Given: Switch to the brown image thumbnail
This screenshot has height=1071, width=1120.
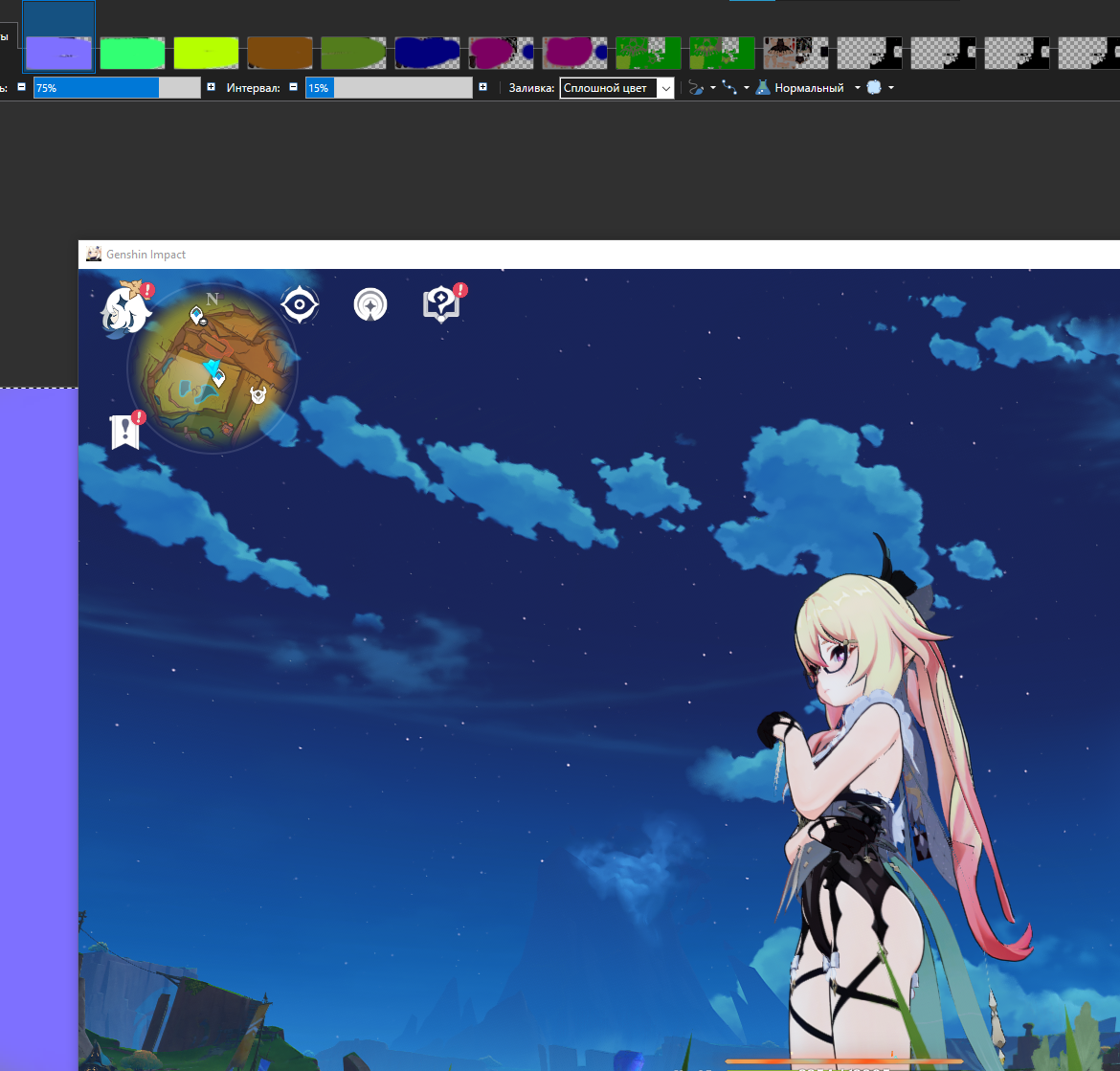Looking at the screenshot, I should pyautogui.click(x=280, y=53).
